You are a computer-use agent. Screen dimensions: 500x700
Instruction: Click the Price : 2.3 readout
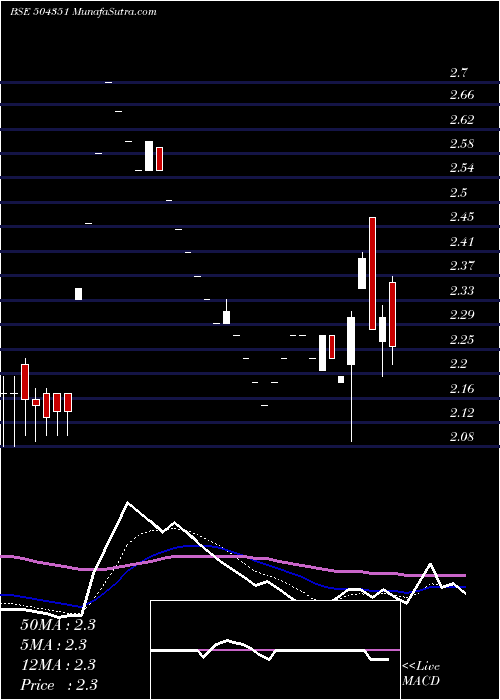(x=59, y=685)
